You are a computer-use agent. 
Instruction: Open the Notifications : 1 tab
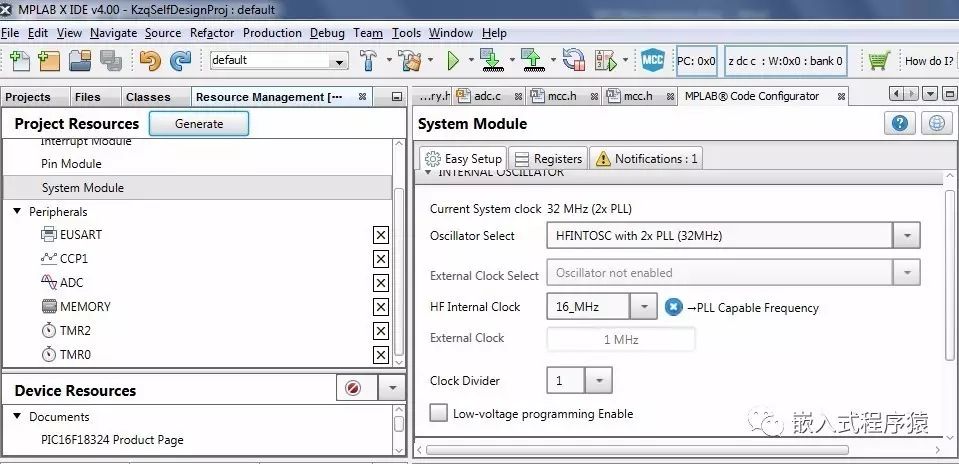click(646, 158)
